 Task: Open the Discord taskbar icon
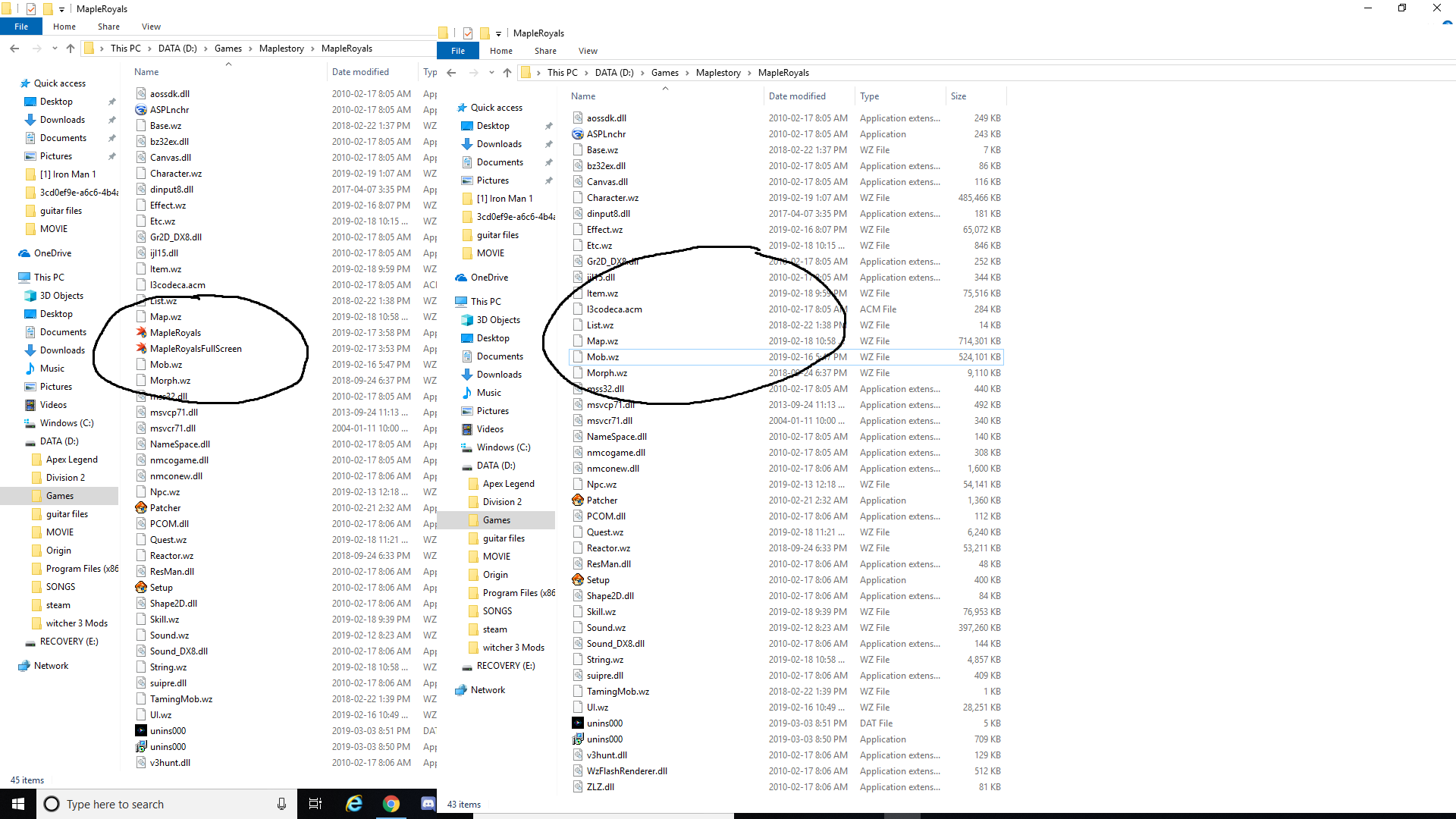click(x=428, y=804)
